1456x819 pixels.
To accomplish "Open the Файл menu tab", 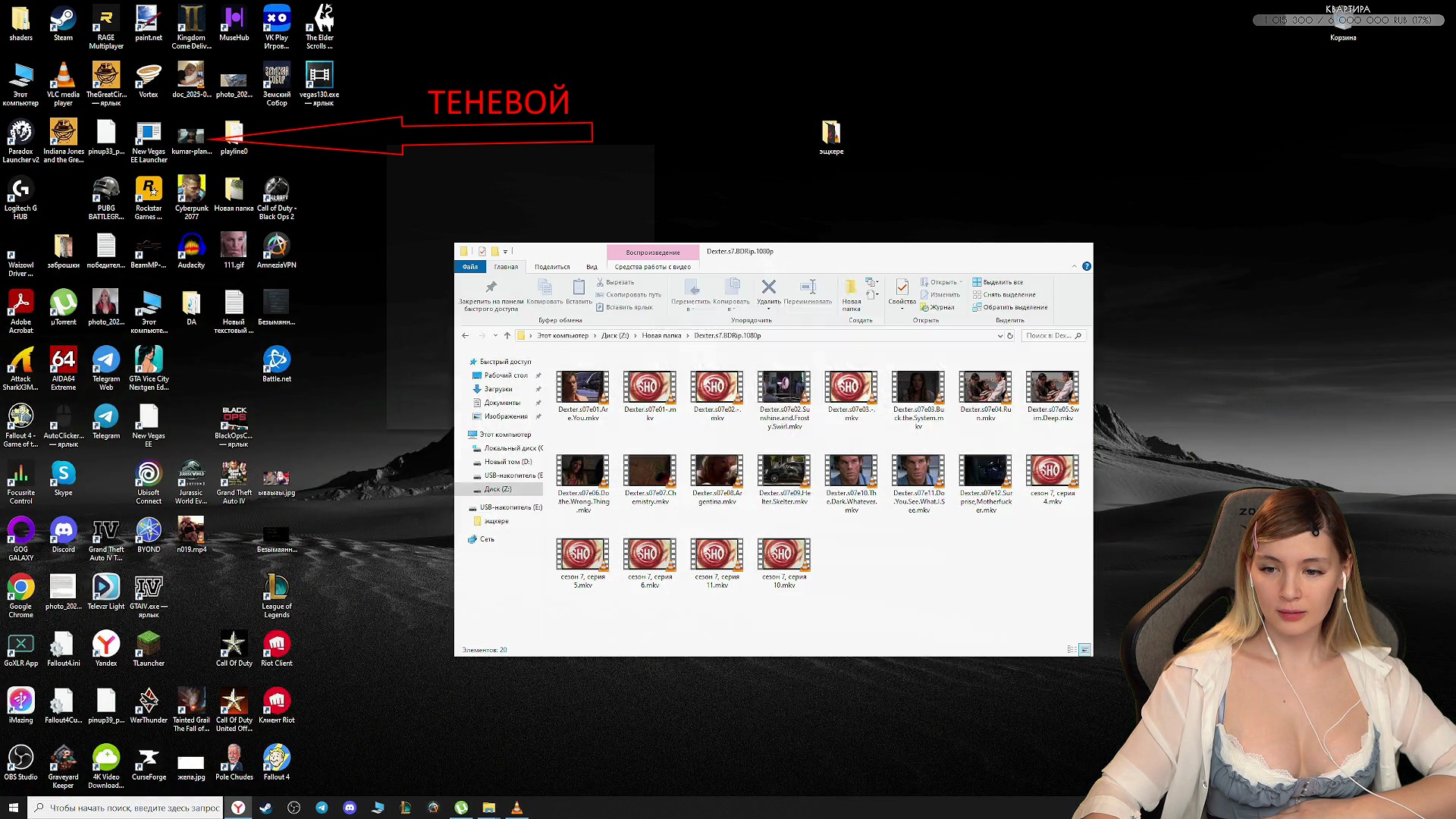I will pyautogui.click(x=470, y=267).
